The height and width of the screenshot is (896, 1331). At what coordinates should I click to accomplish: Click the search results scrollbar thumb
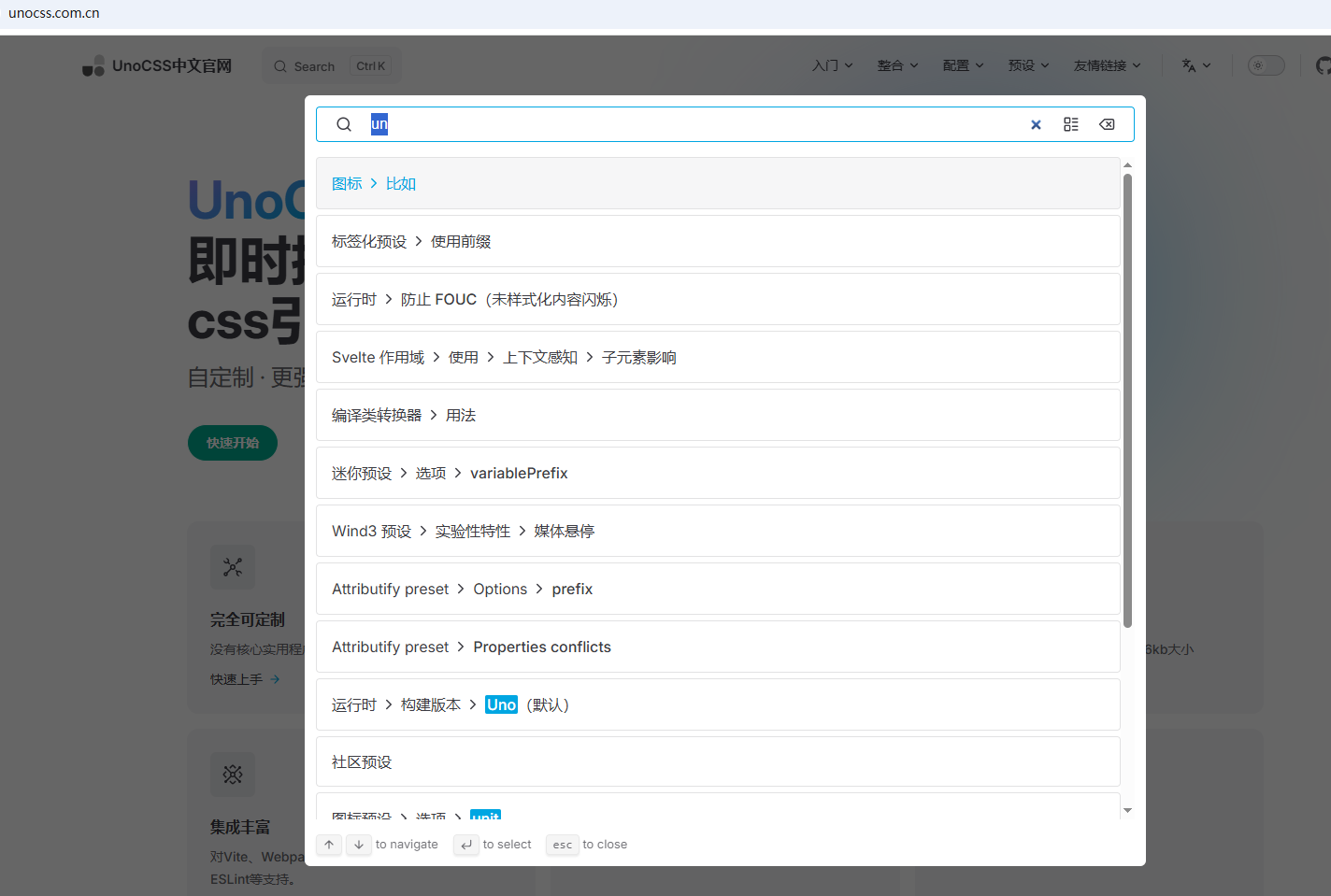tap(1127, 401)
